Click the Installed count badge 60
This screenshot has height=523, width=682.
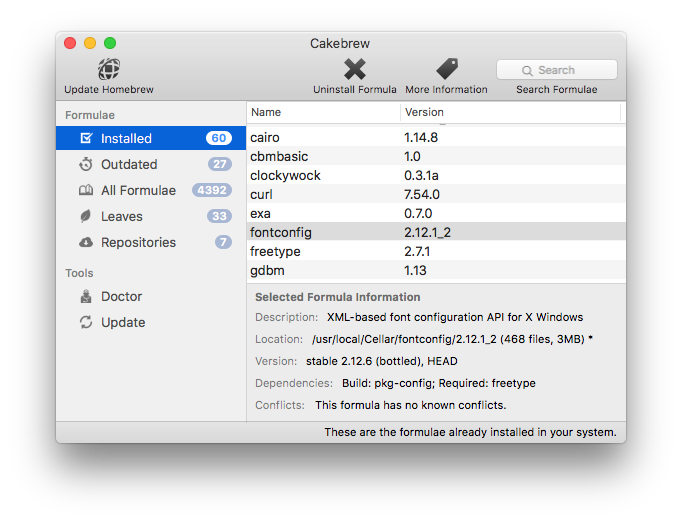[219, 138]
